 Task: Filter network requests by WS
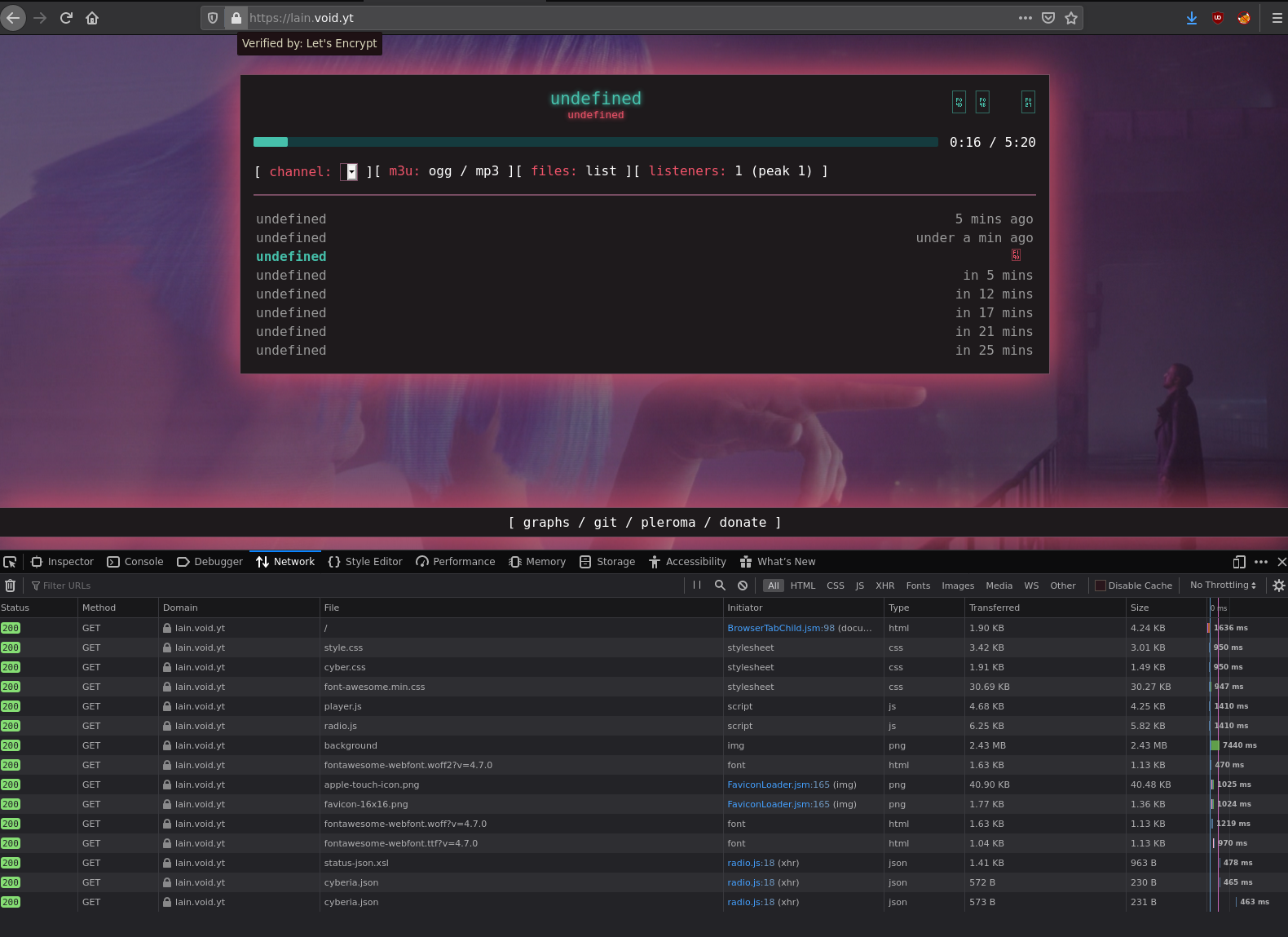pos(1031,586)
